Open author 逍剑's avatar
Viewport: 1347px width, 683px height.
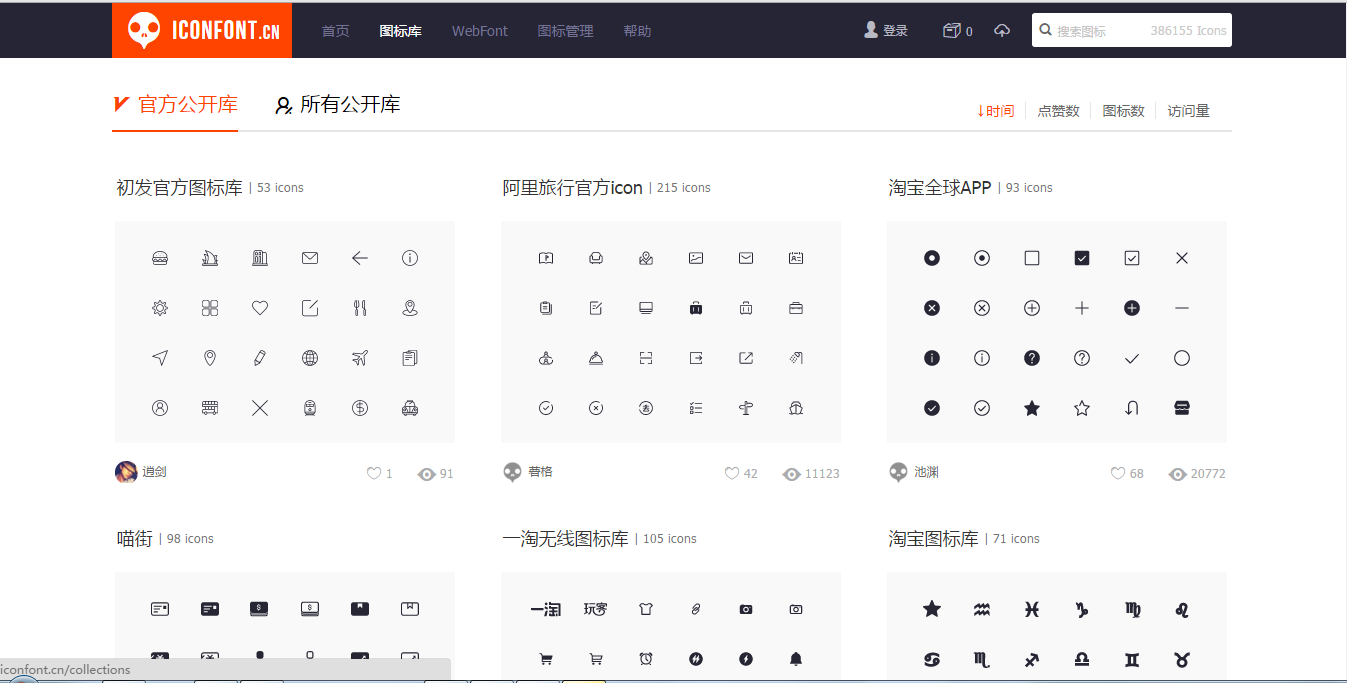coord(126,472)
